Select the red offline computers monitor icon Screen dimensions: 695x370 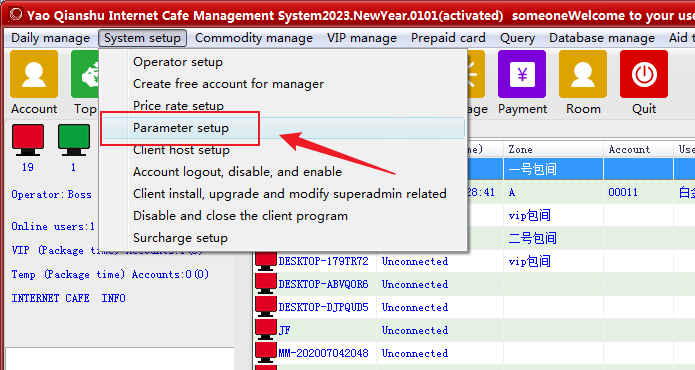coord(28,140)
